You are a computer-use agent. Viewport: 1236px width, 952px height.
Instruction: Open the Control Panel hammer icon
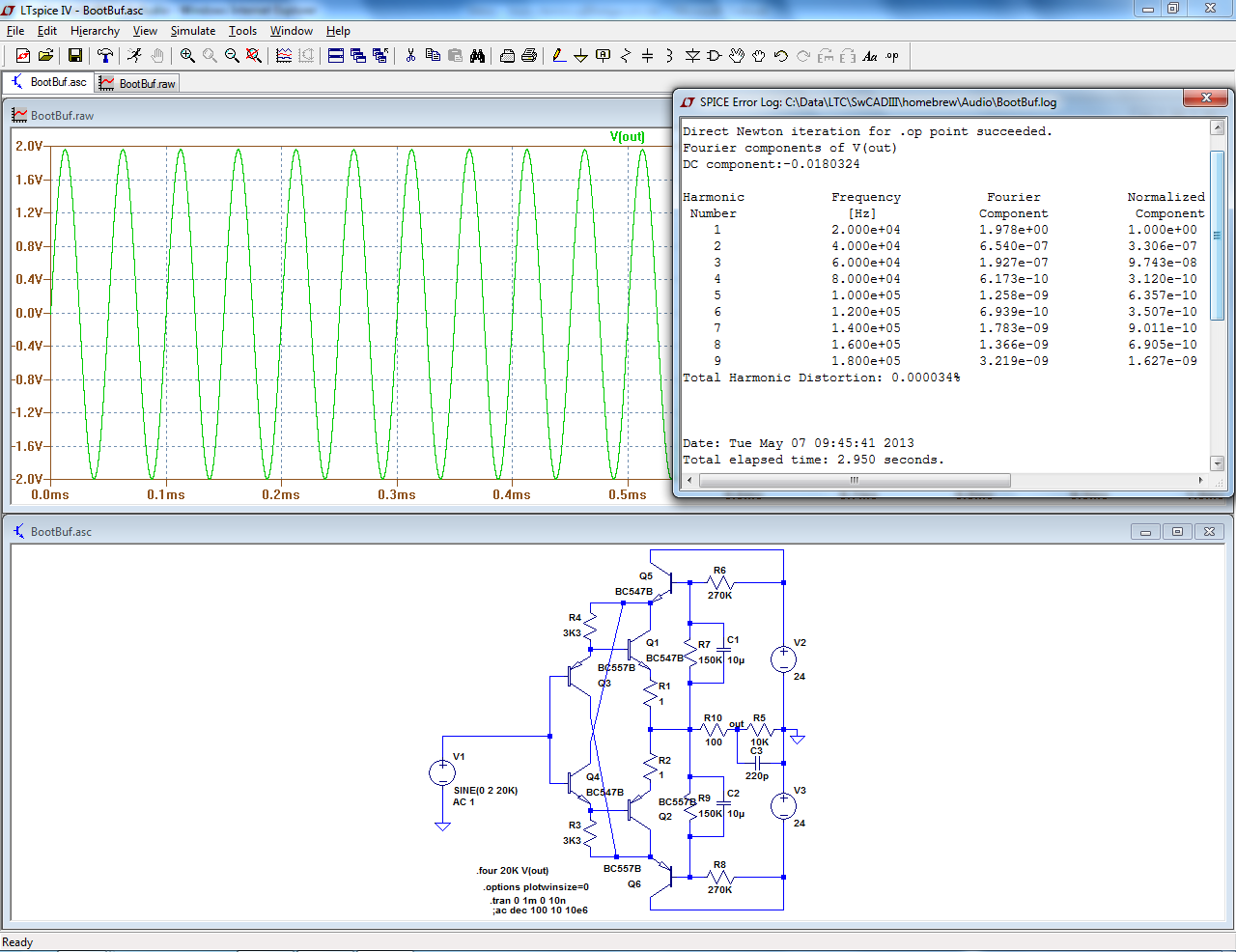tap(105, 56)
